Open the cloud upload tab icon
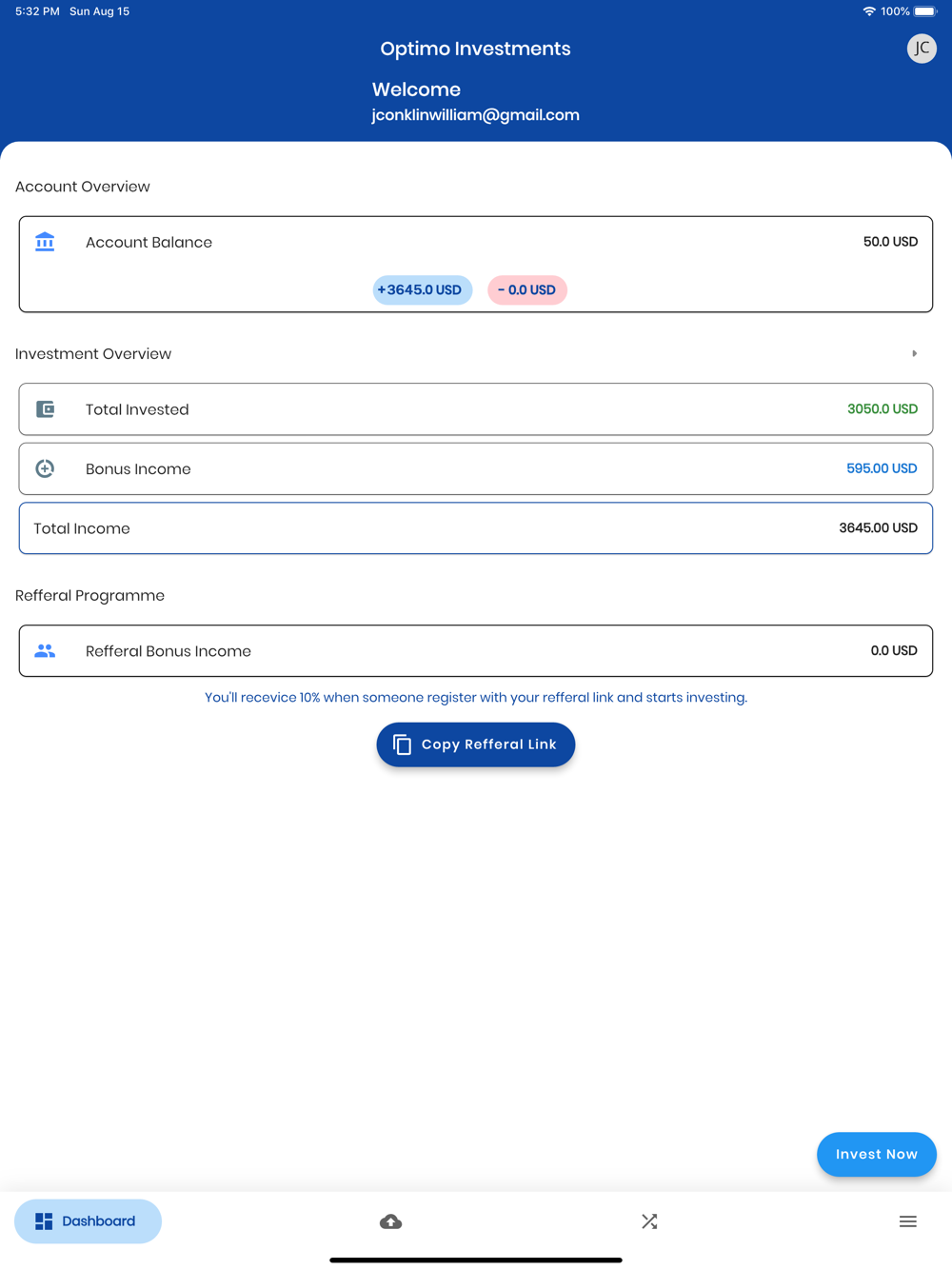This screenshot has height=1270, width=952. 390,1221
